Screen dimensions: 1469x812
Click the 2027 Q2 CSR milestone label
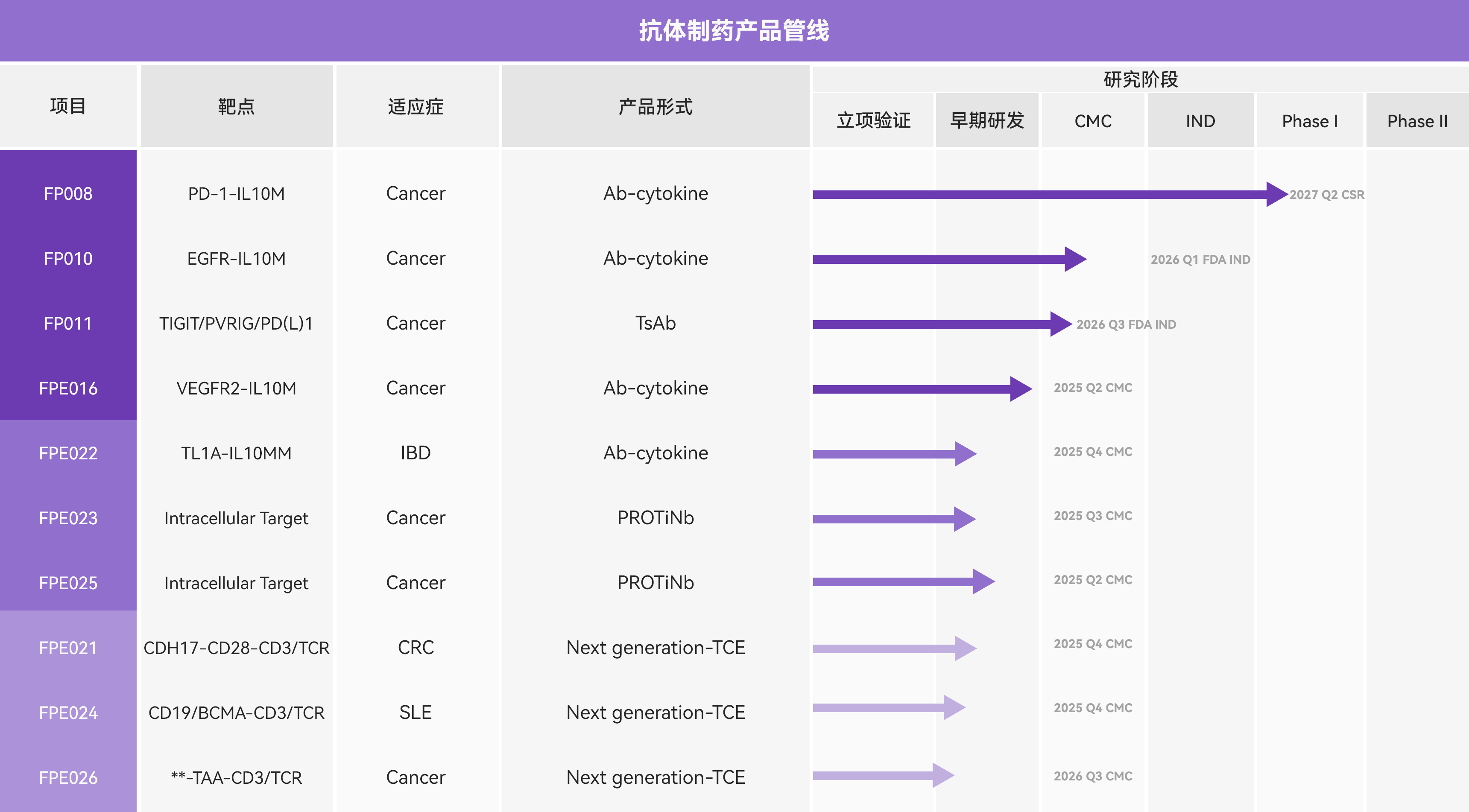(1326, 194)
